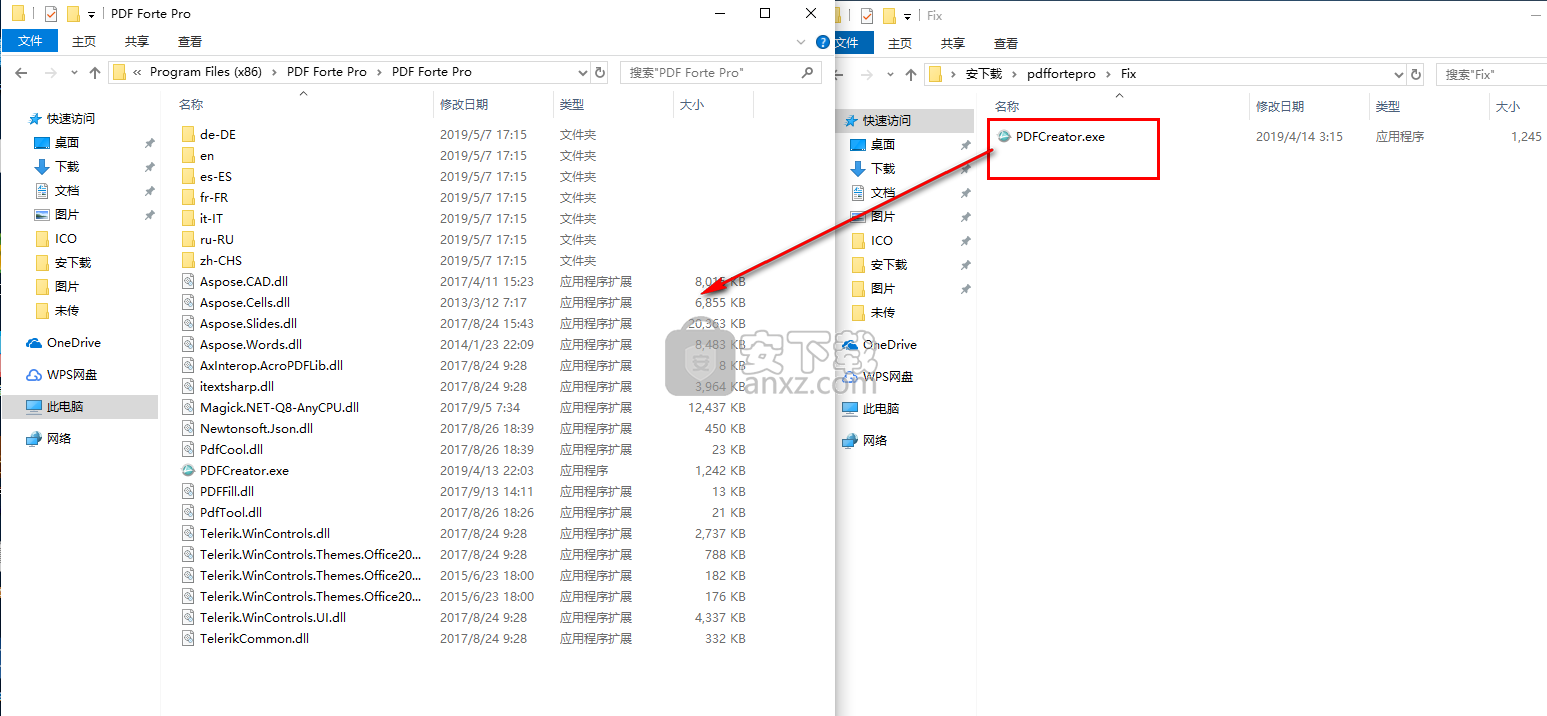Select 网络 in Fix window sidebar
This screenshot has height=716, width=1547.
(875, 440)
